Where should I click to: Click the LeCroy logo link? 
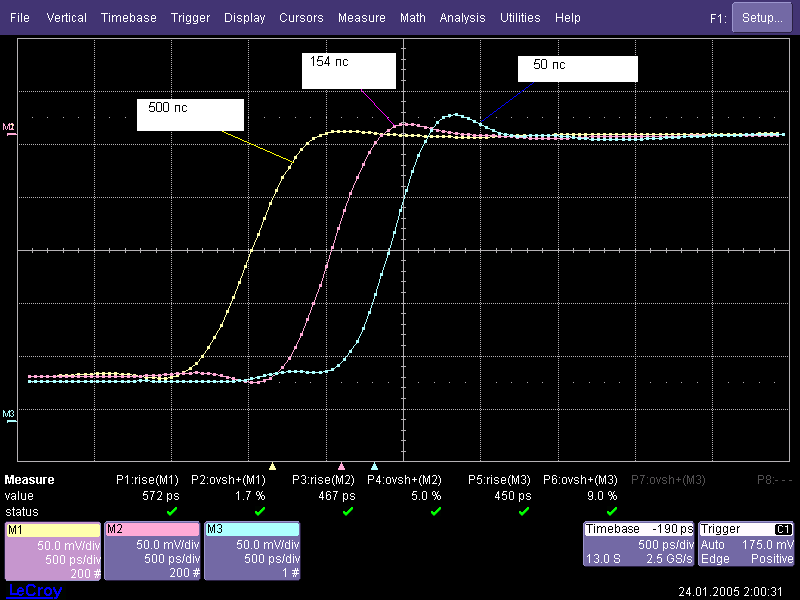(x=34, y=591)
